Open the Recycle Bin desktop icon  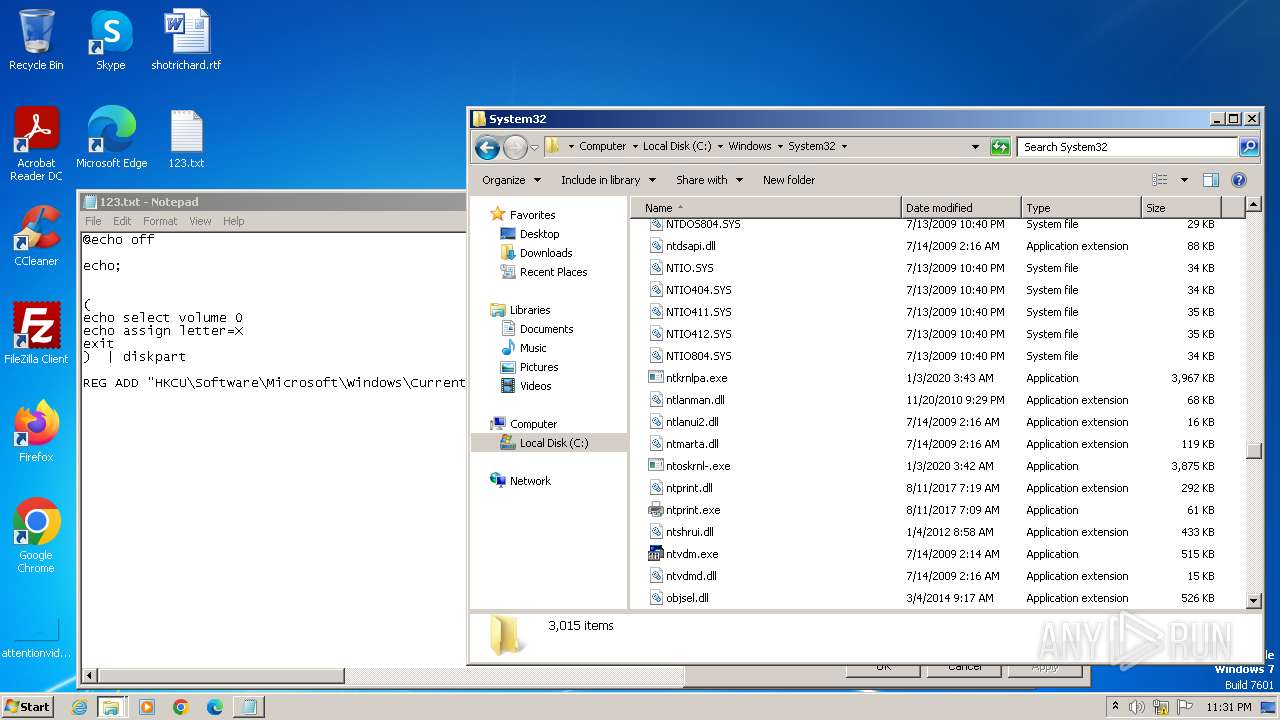coord(36,40)
